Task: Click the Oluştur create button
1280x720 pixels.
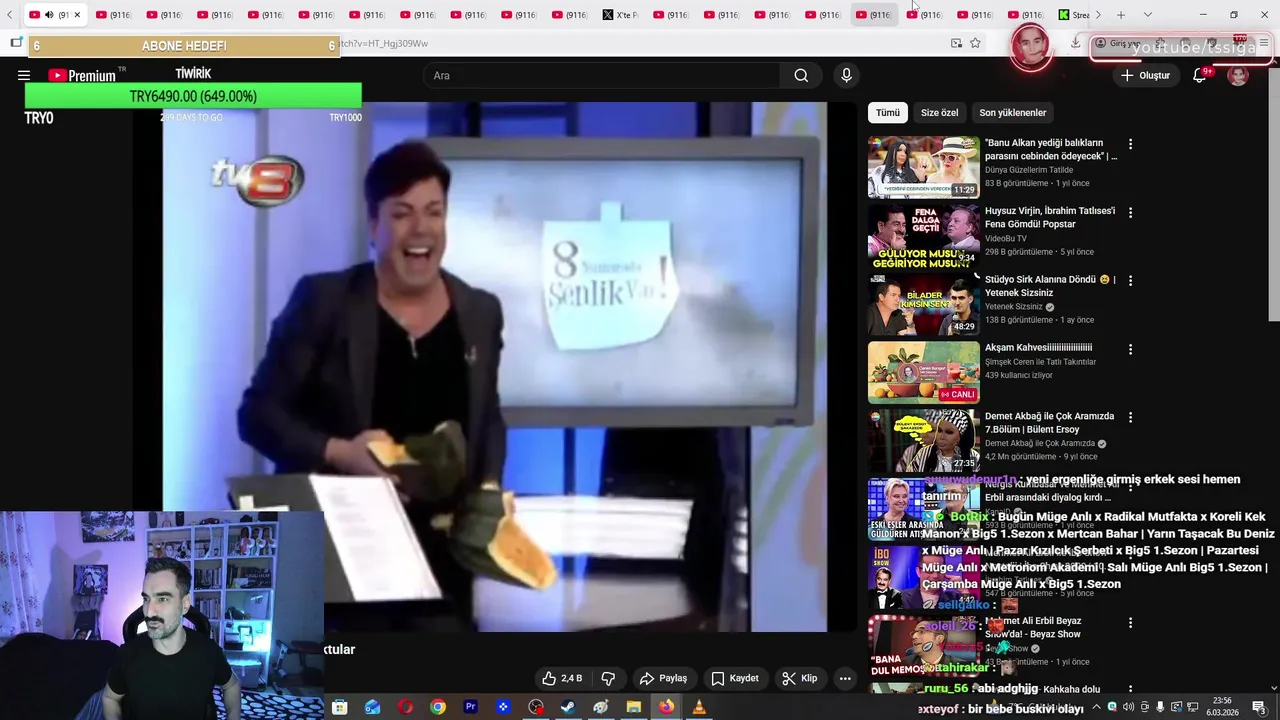Action: pos(1145,75)
